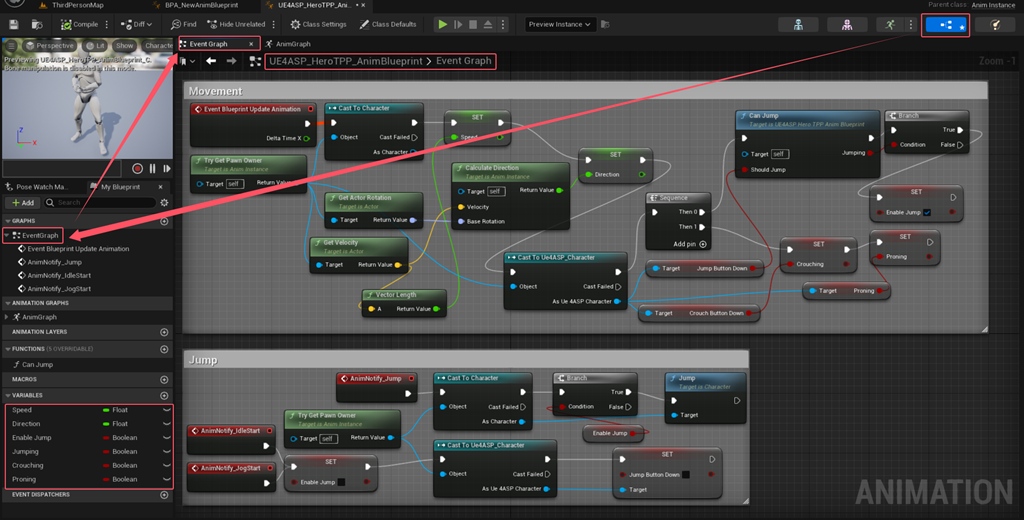This screenshot has height=520, width=1024.
Task: Toggle Hide Unrelated nodes
Action: click(236, 25)
